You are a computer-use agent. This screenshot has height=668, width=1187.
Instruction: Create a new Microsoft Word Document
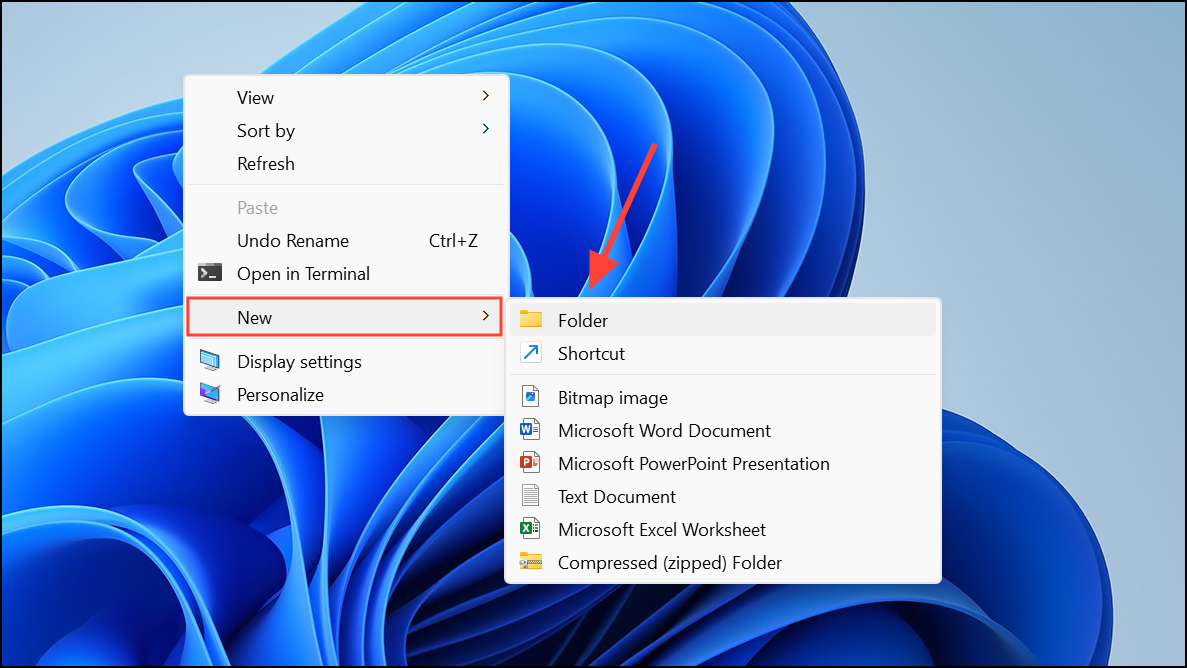[723, 430]
